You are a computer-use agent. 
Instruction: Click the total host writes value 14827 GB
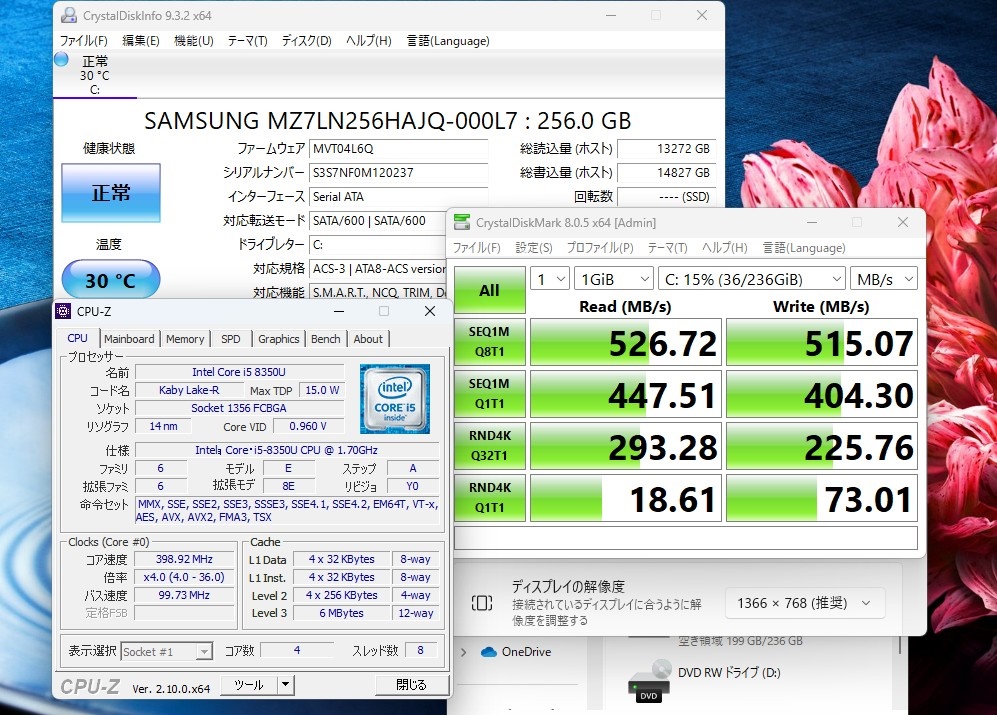coord(666,173)
